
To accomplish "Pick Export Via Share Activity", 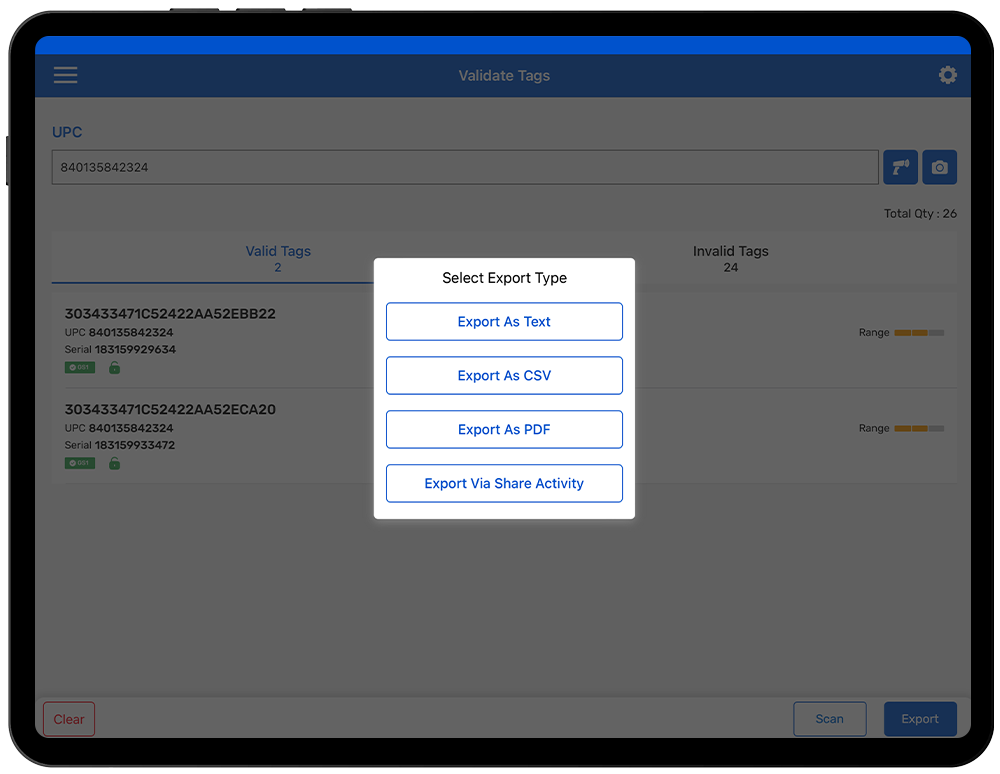I will point(504,484).
